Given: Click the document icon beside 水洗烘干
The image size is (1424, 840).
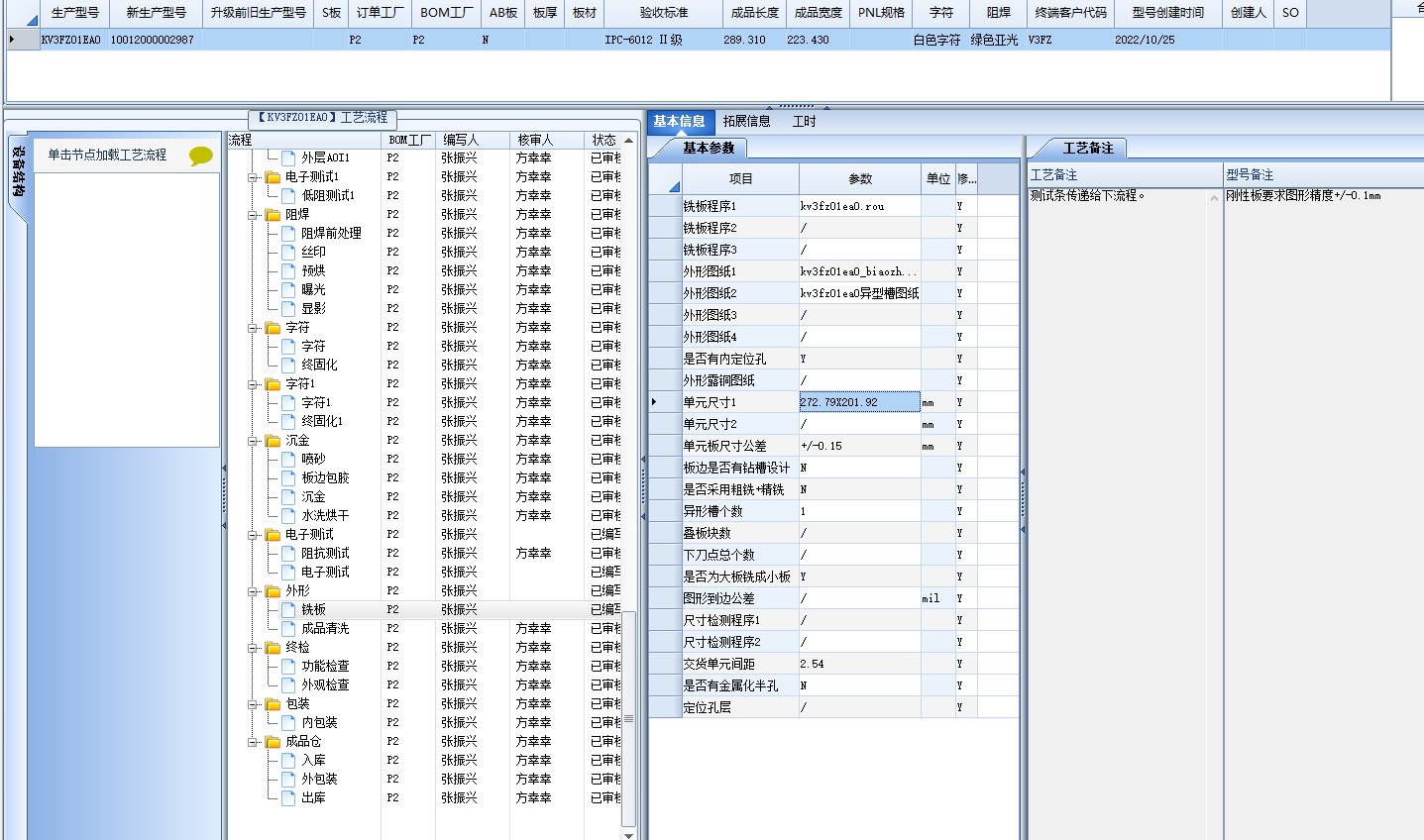Looking at the screenshot, I should 288,515.
